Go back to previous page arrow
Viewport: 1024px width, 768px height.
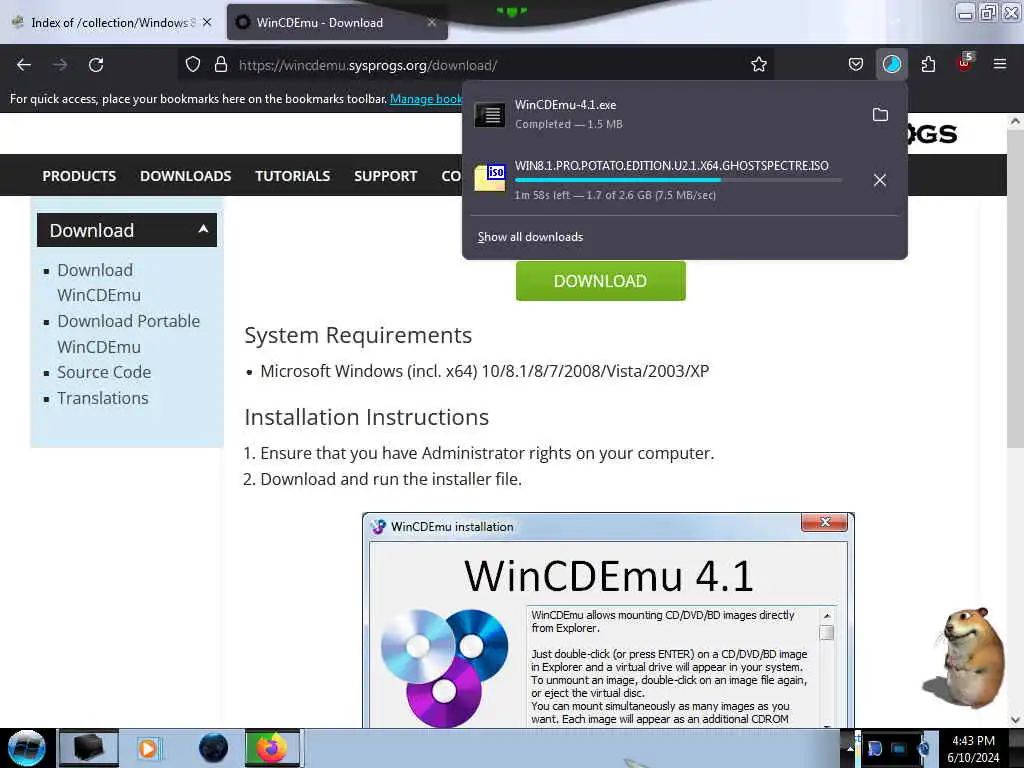pos(24,65)
